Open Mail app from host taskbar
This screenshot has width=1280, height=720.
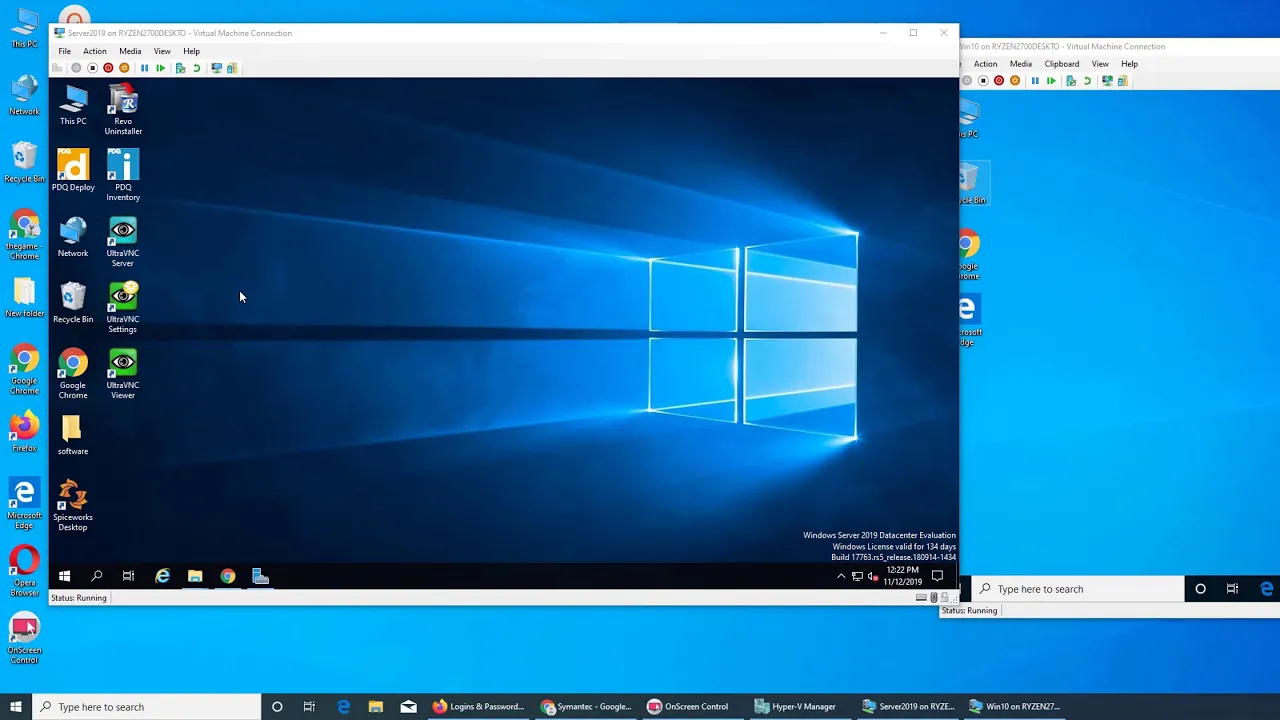(408, 707)
